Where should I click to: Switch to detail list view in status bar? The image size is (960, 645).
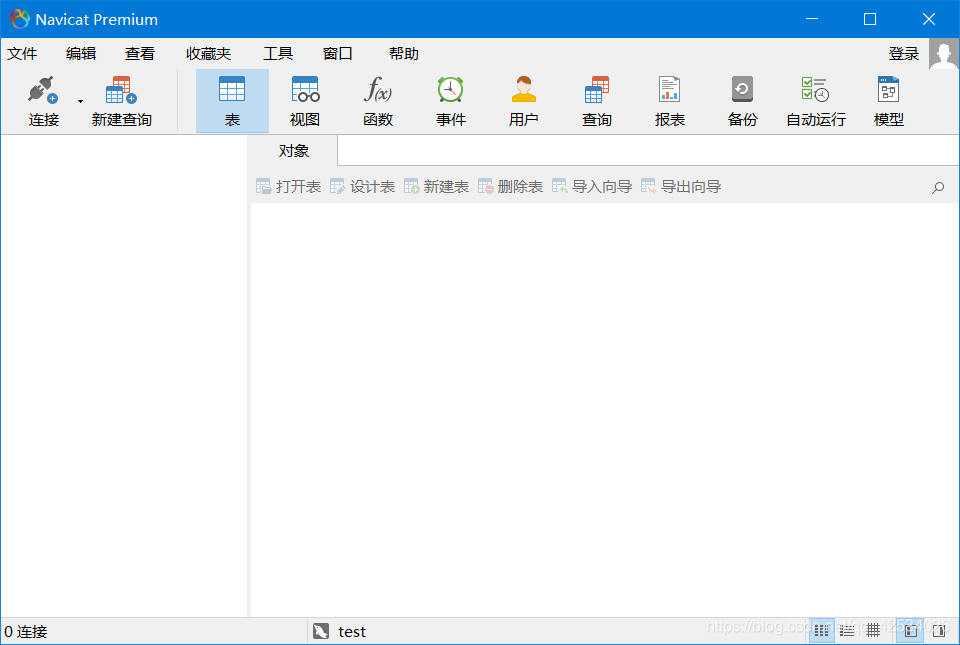coord(847,630)
